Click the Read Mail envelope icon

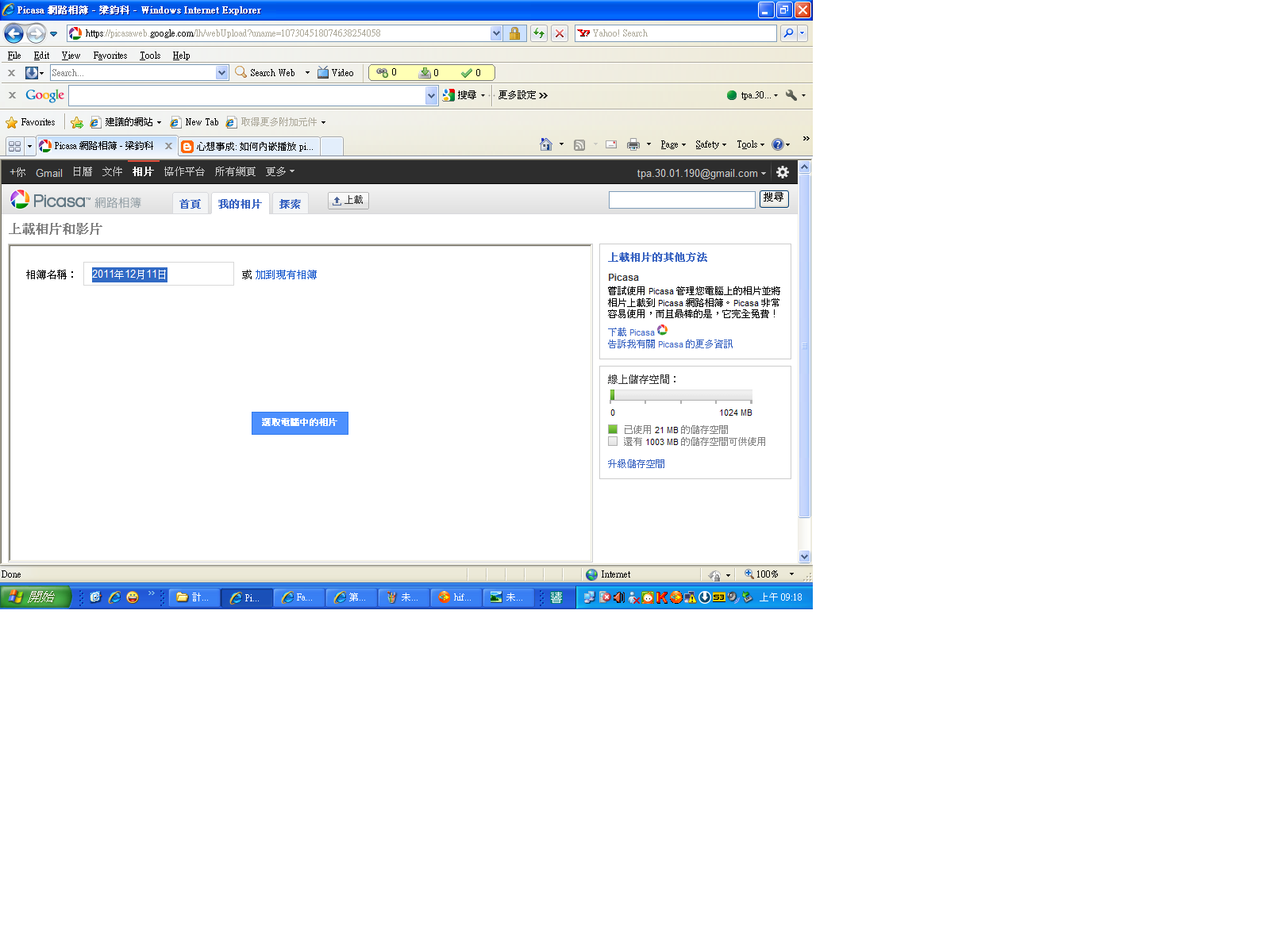tap(611, 144)
